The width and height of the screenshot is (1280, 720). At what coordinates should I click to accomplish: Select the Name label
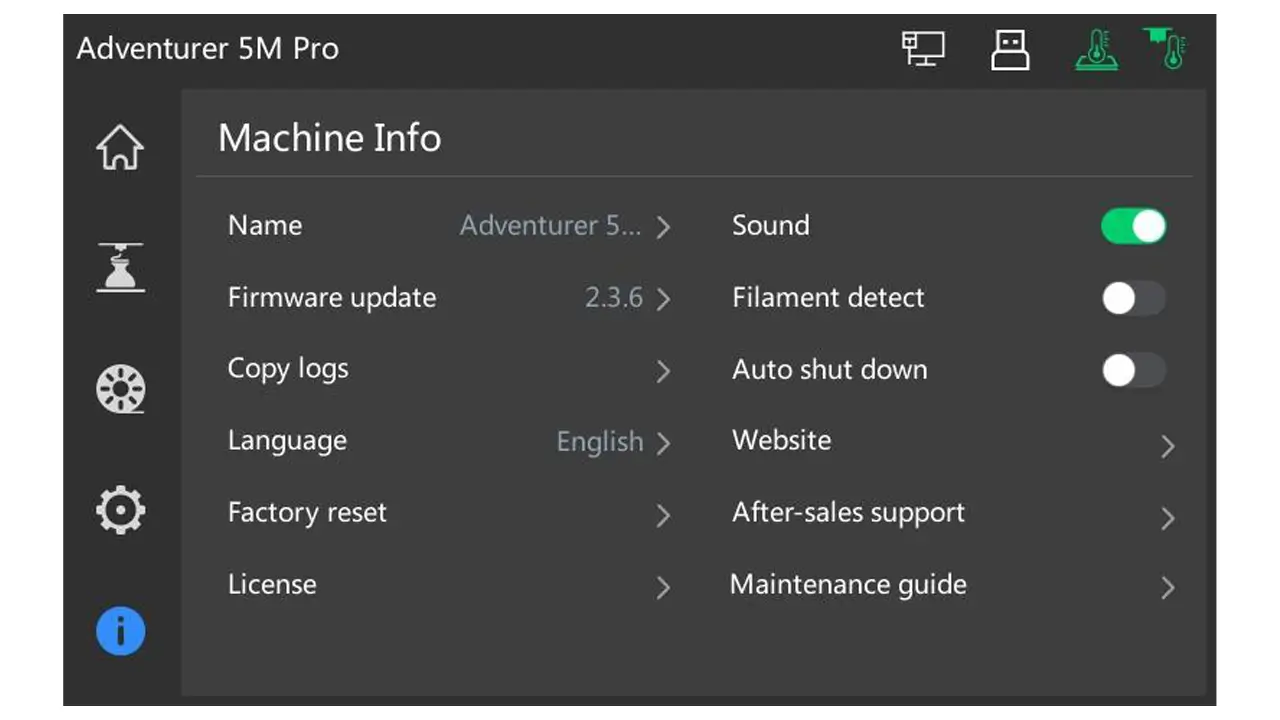point(265,225)
